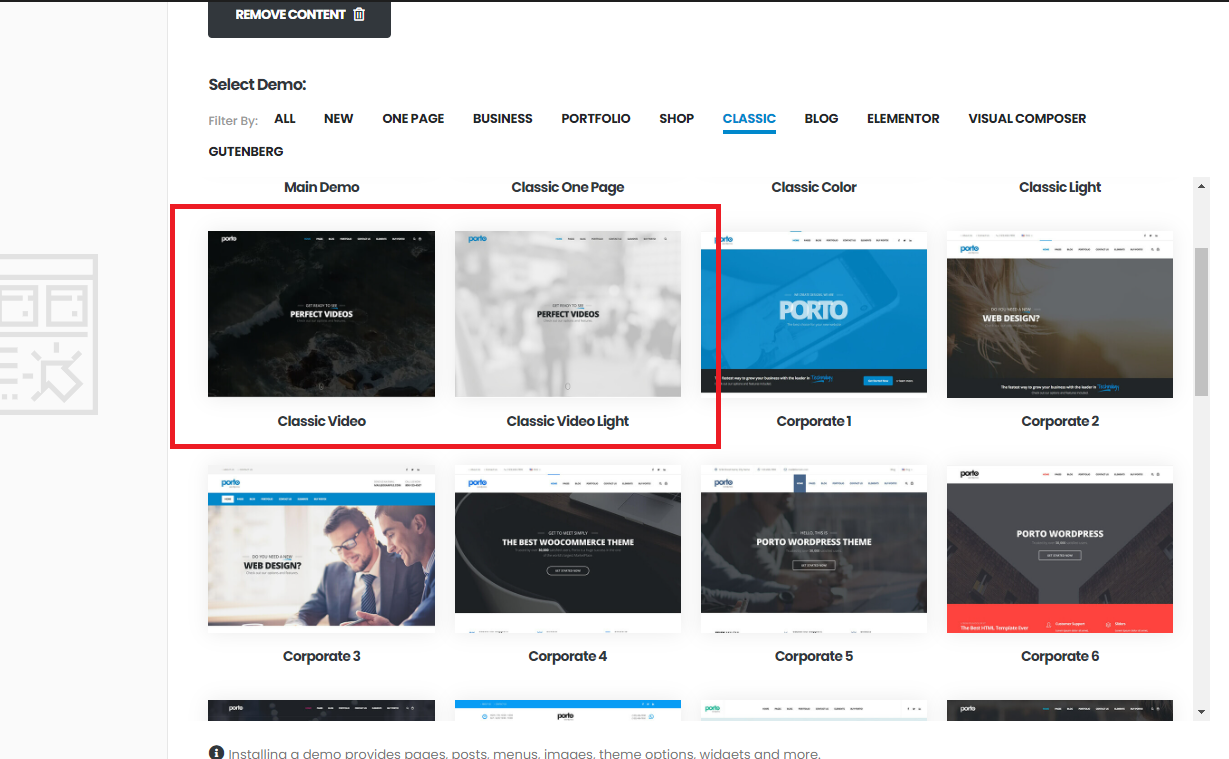The image size is (1229, 759).
Task: Open the Corporate 2 demo thumbnail
Action: point(1060,314)
